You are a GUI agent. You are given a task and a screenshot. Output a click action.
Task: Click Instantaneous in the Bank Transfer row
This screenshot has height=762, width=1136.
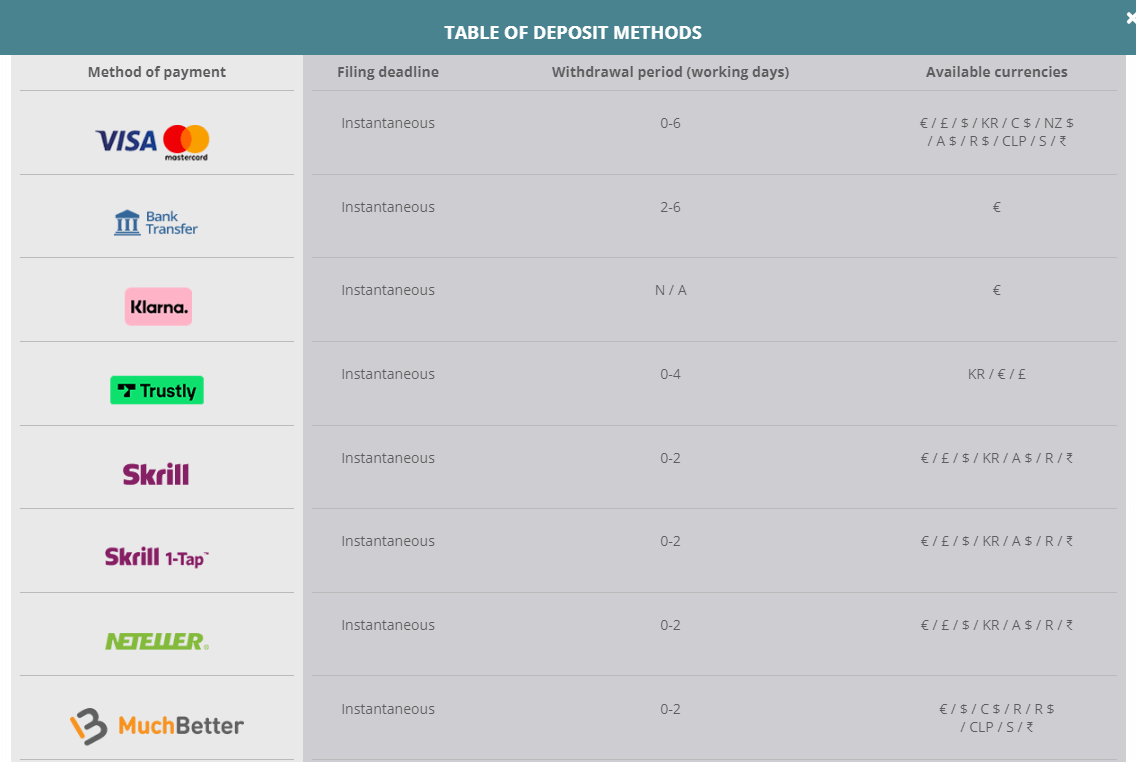[x=388, y=207]
